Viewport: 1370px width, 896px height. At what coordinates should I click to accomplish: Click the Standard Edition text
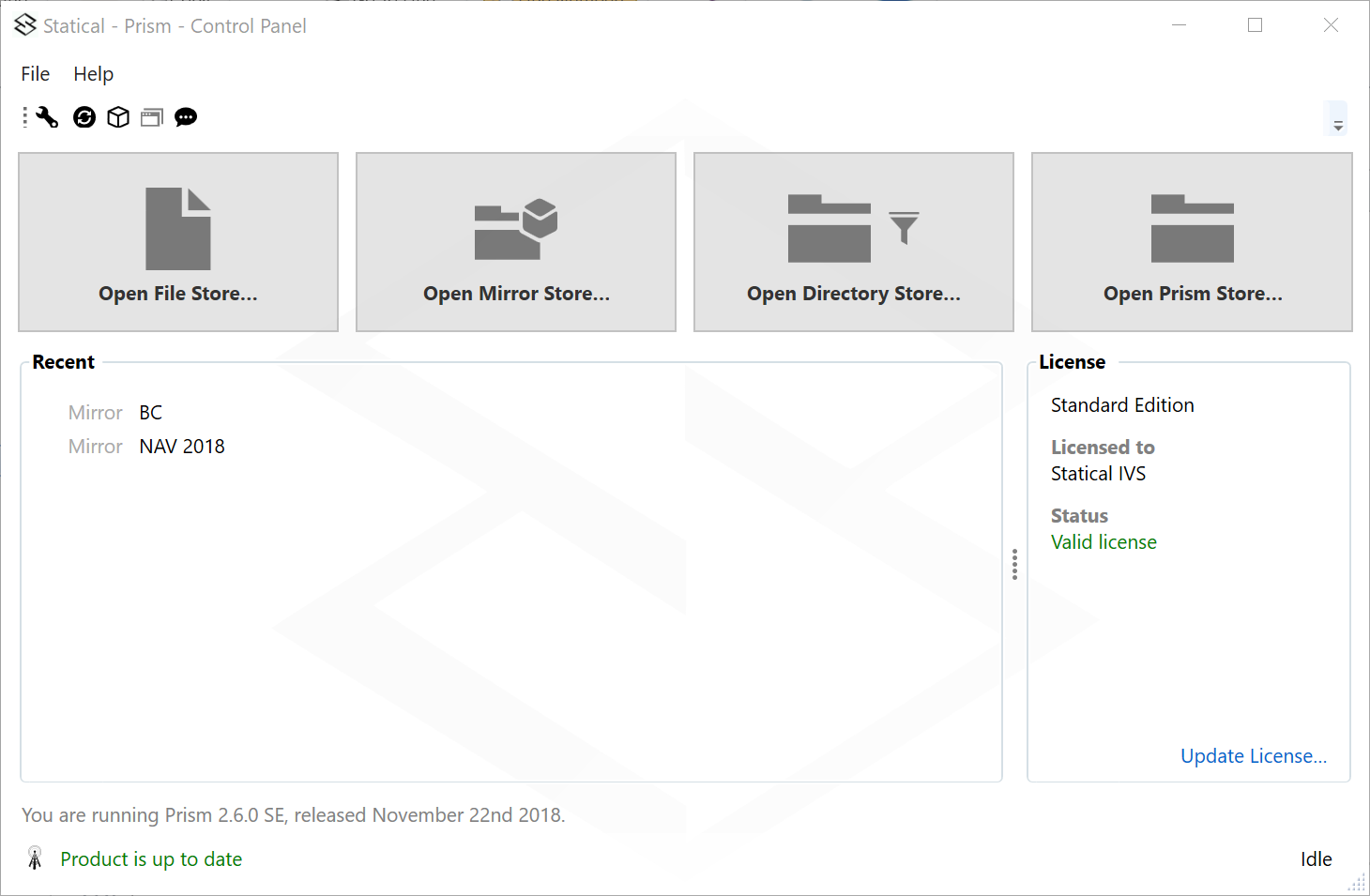(1122, 405)
